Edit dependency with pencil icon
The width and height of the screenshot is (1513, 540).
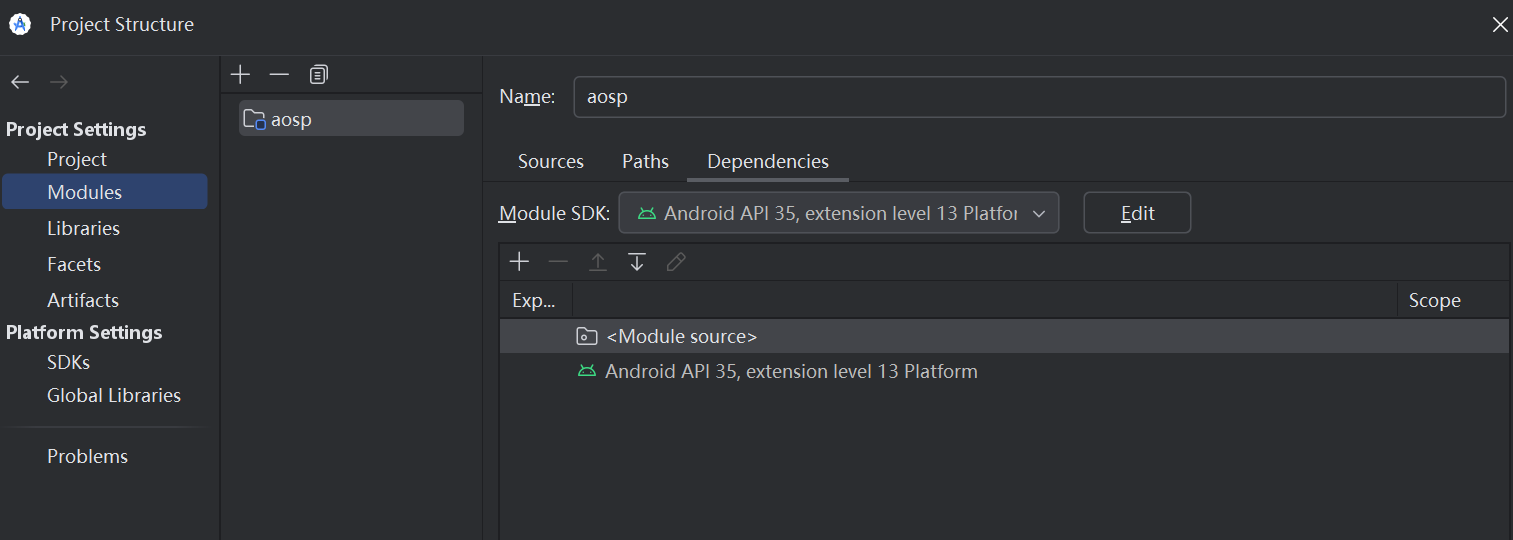click(675, 262)
